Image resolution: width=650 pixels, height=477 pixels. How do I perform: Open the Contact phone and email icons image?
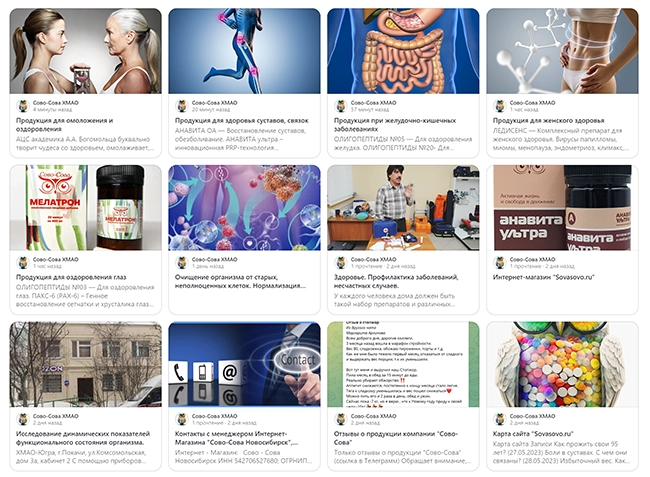(x=244, y=364)
